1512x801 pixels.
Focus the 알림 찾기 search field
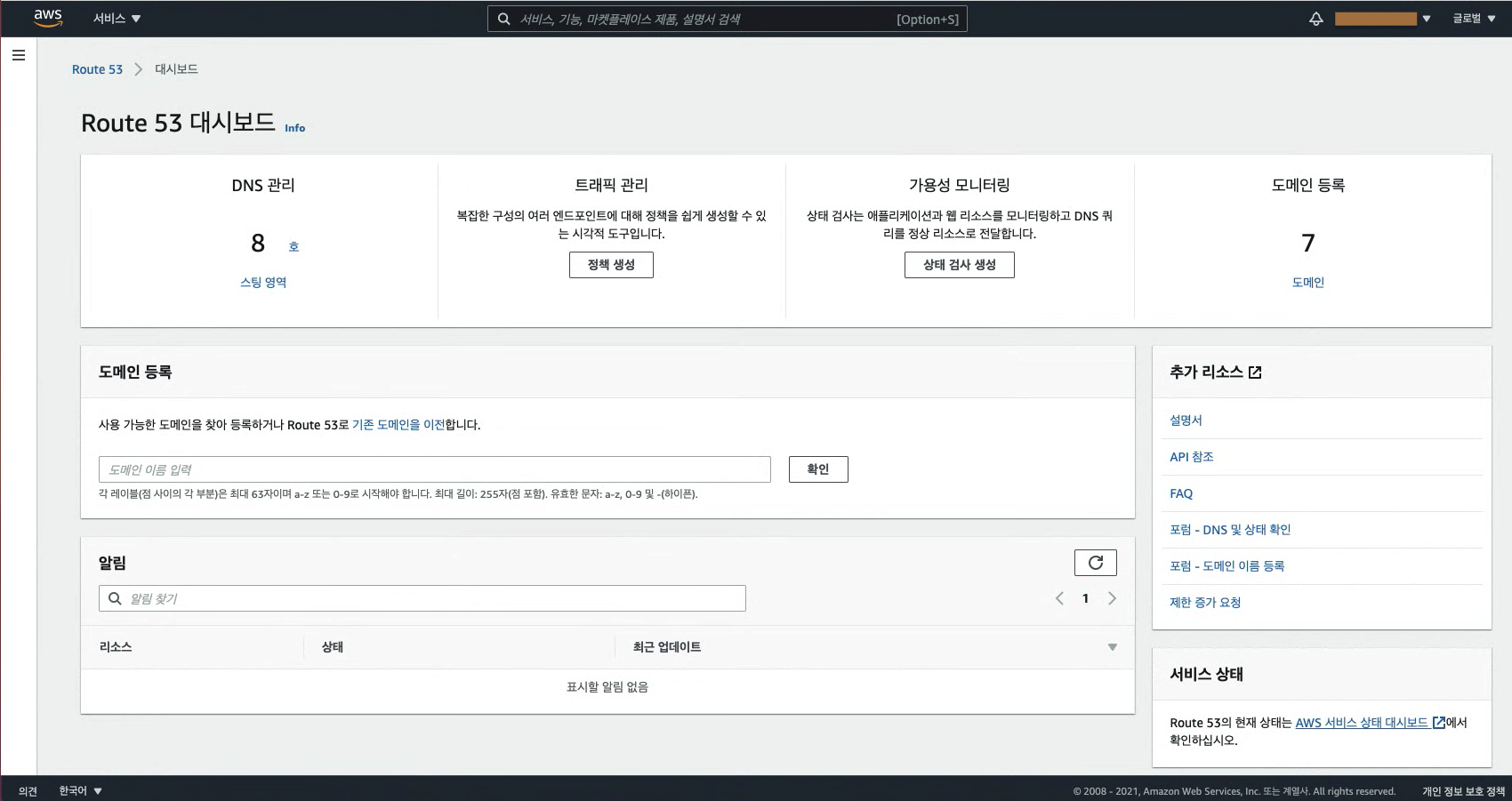tap(422, 598)
